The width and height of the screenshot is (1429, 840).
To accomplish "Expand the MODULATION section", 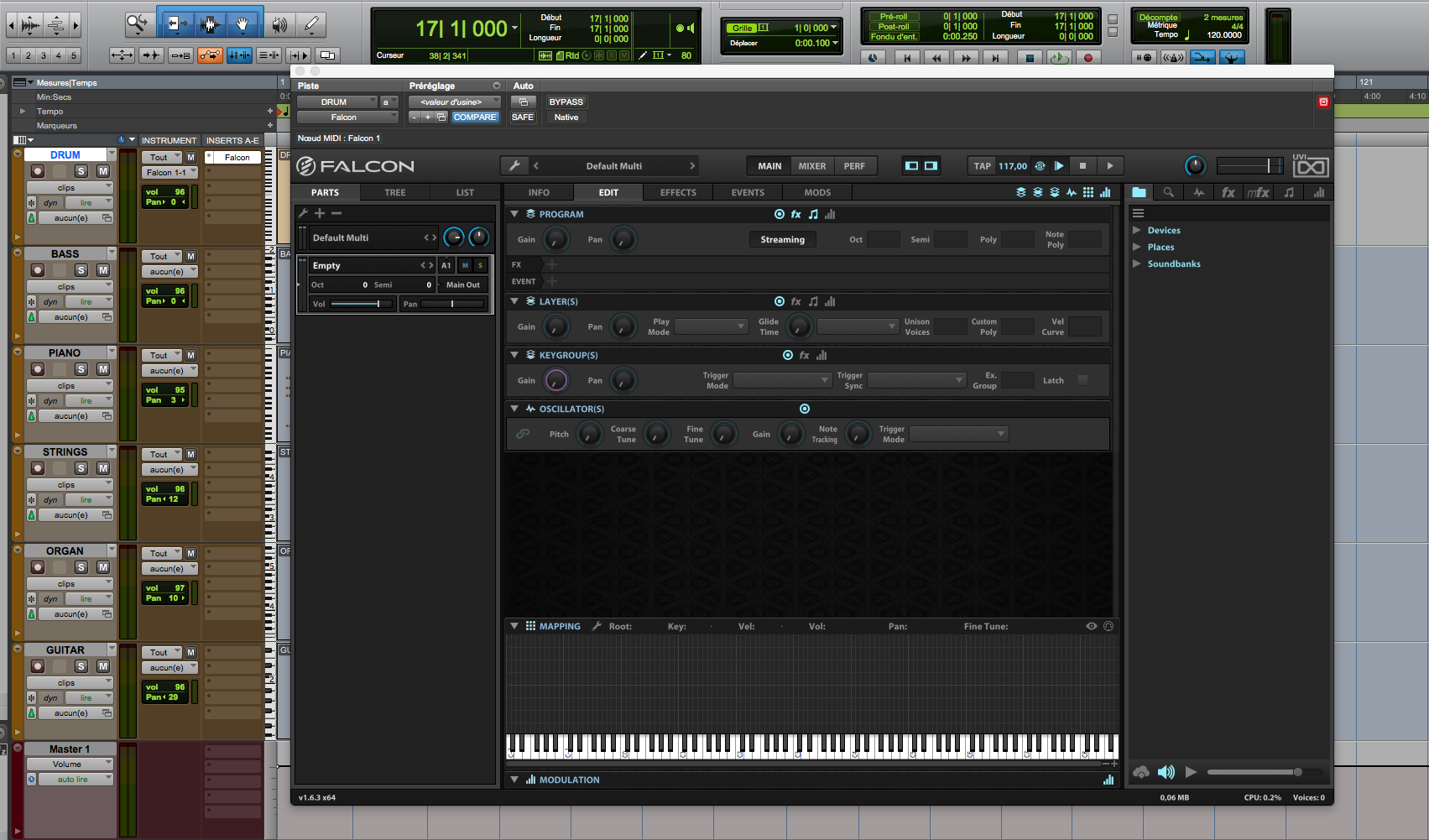I will pos(514,780).
